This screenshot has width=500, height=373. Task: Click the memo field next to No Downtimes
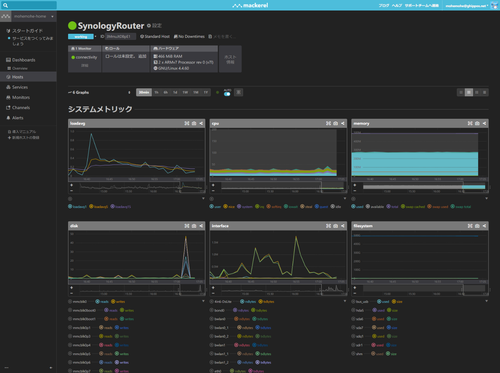(224, 36)
